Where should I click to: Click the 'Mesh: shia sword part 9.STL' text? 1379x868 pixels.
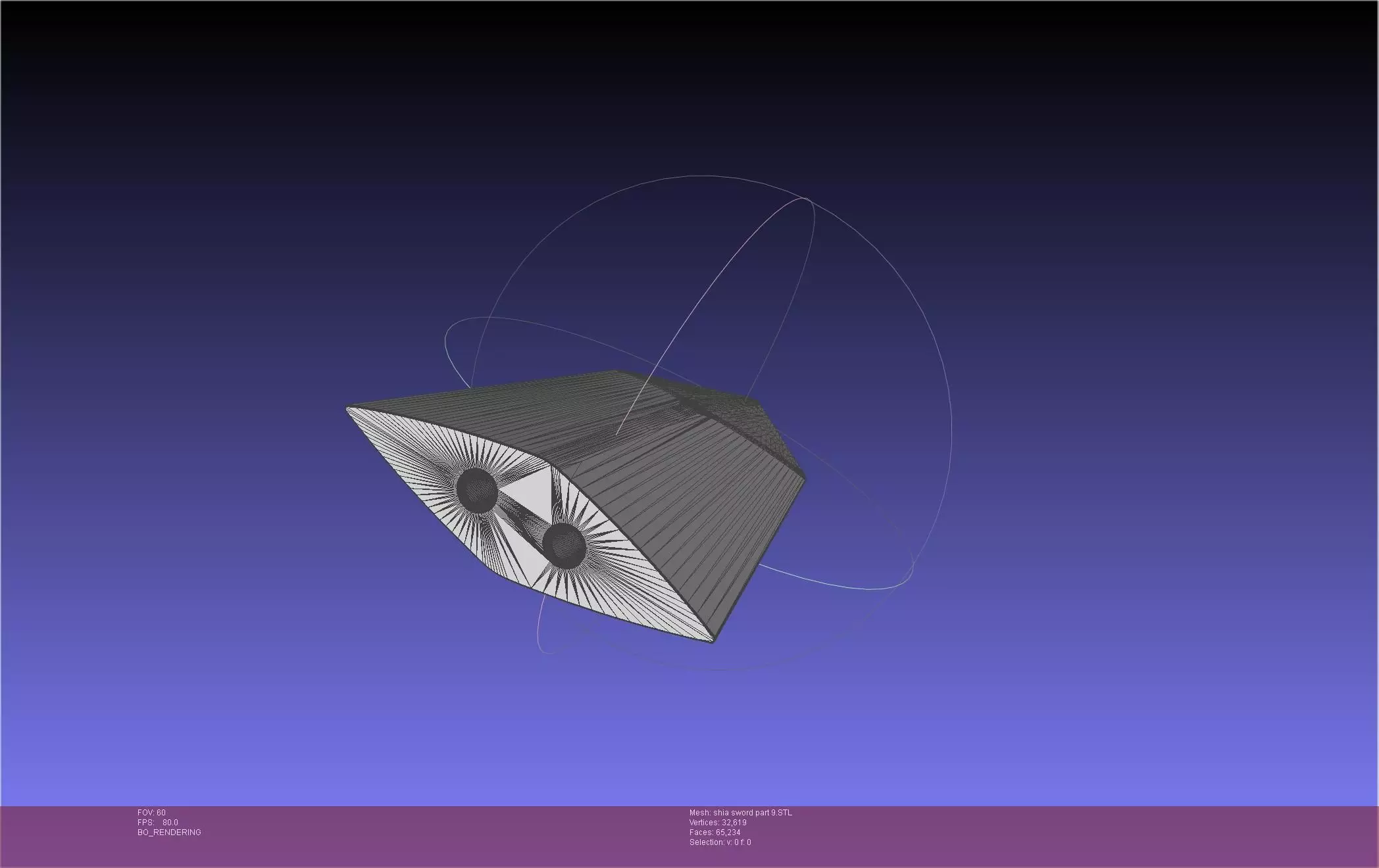click(x=741, y=813)
